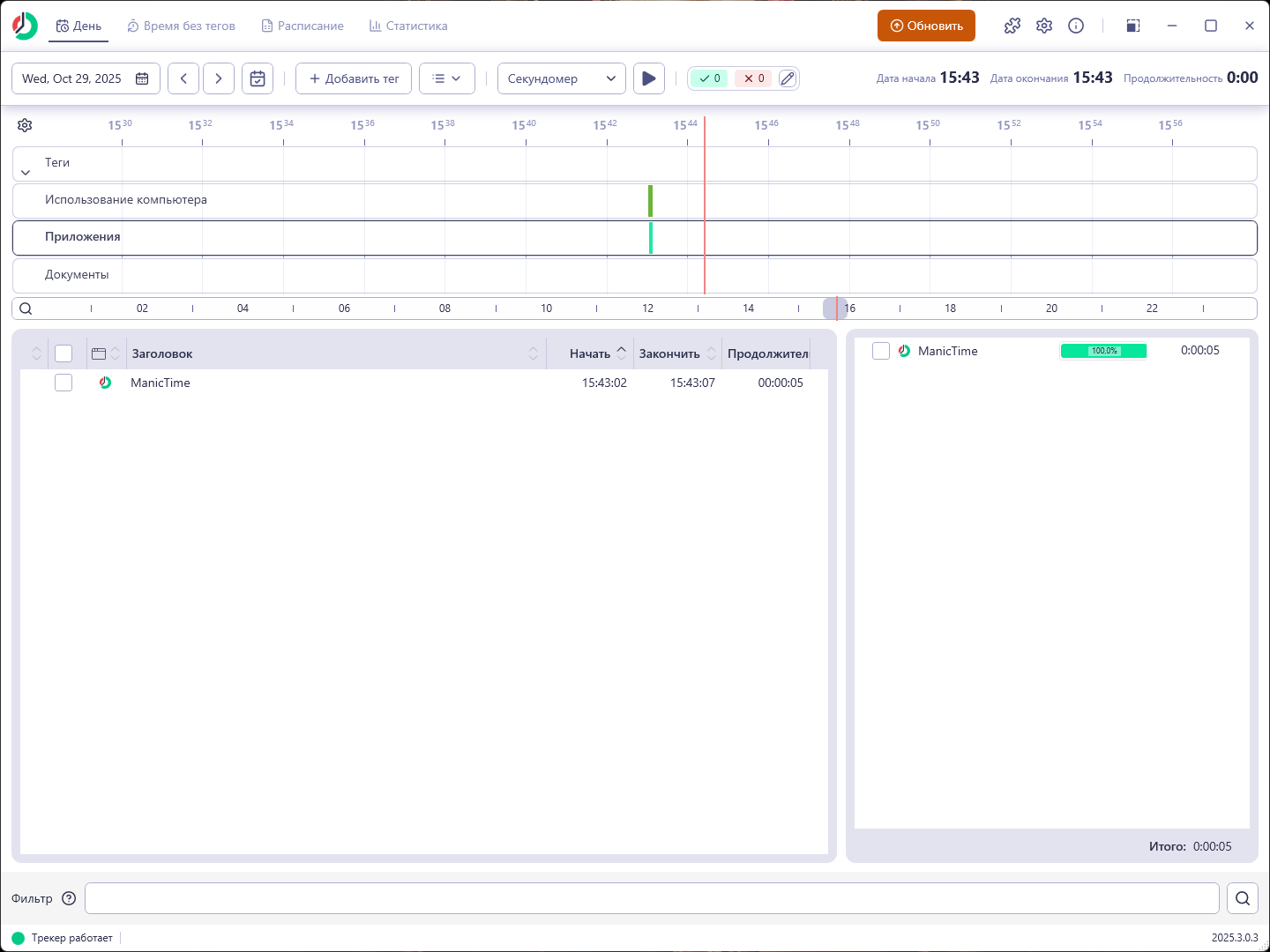Open the Расписание tab

(x=303, y=26)
